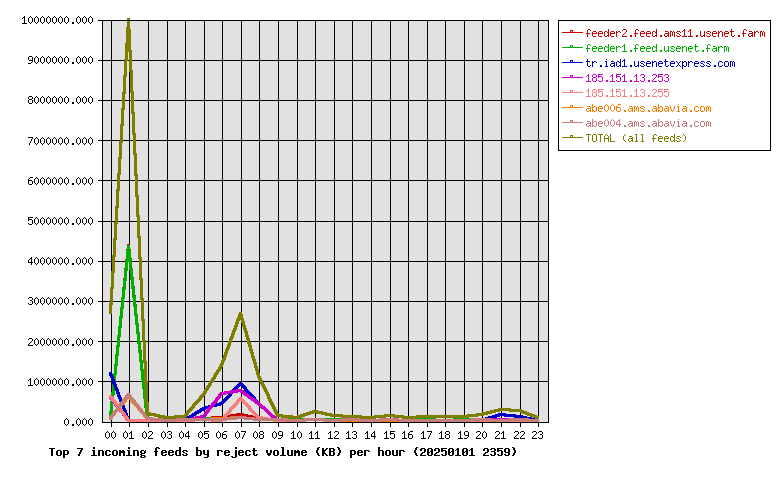
Task: Click the olive marker for TOTAL
Action: [572, 137]
